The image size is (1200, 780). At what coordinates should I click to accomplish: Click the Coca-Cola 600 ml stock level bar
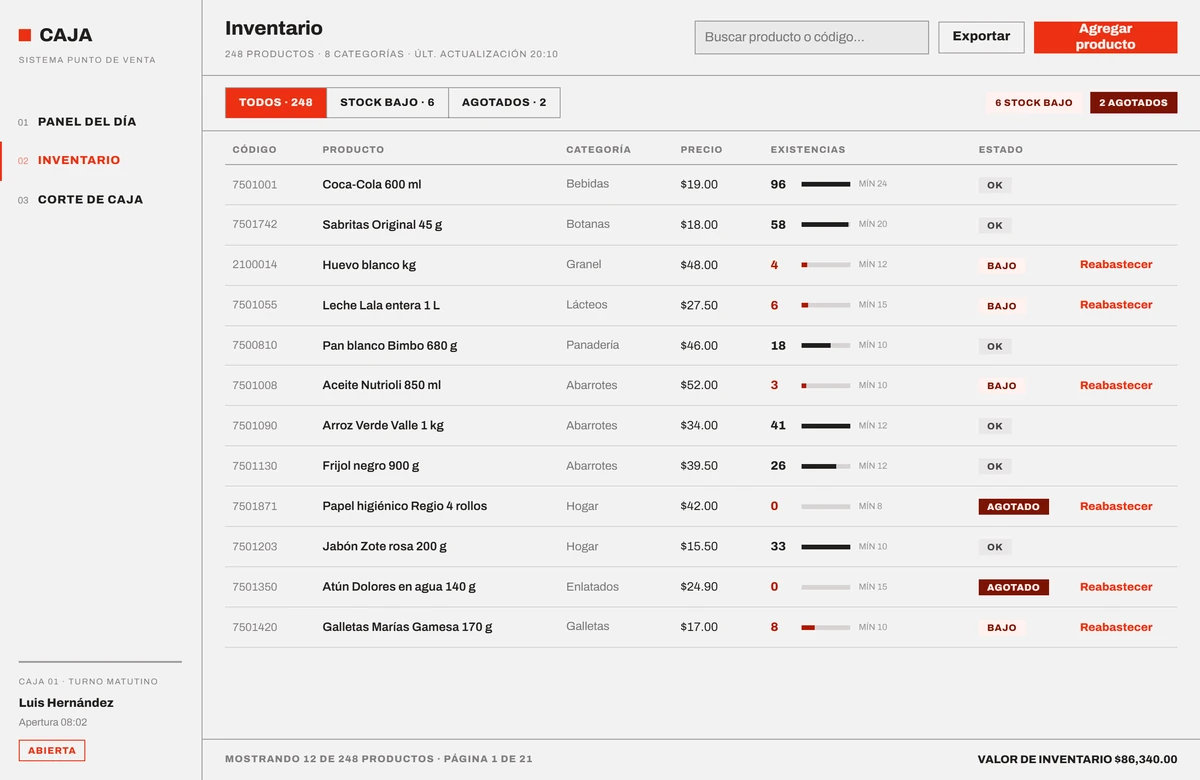(826, 185)
